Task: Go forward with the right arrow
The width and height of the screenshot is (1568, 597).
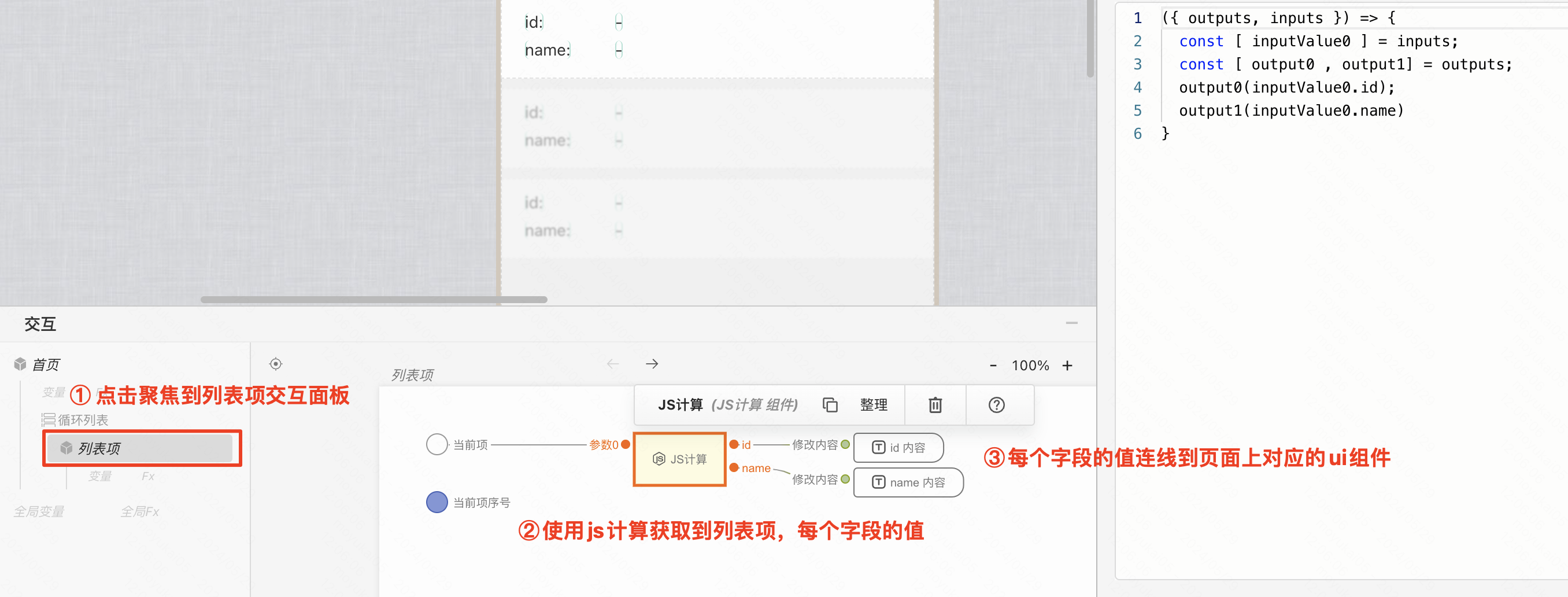Action: (x=652, y=364)
